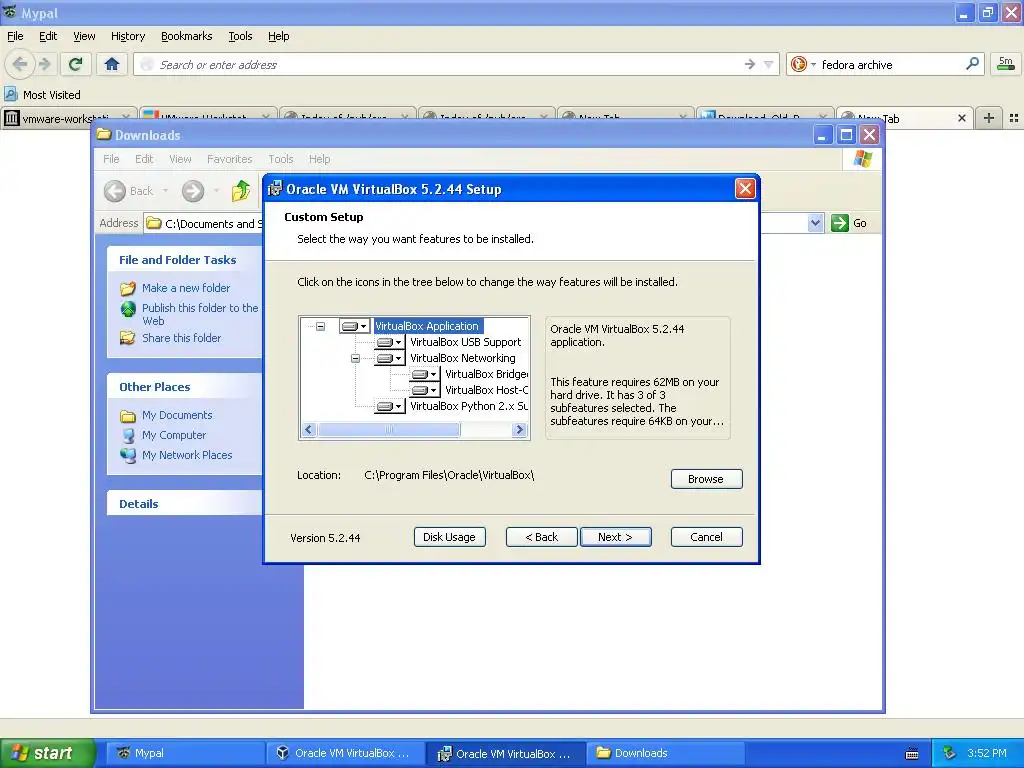Viewport: 1024px width, 768px height.
Task: Select VirtualBox Python 2.x tree row
Action: (468, 406)
